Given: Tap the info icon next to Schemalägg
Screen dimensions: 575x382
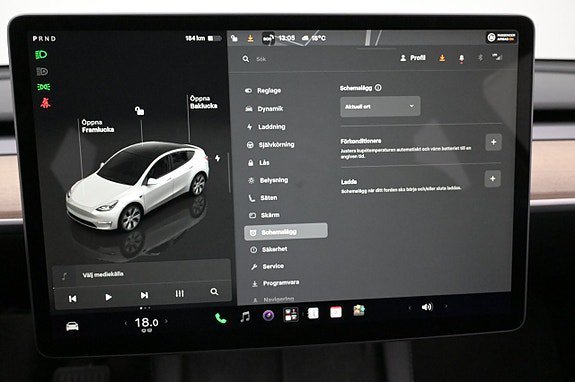Looking at the screenshot, I should tap(378, 88).
